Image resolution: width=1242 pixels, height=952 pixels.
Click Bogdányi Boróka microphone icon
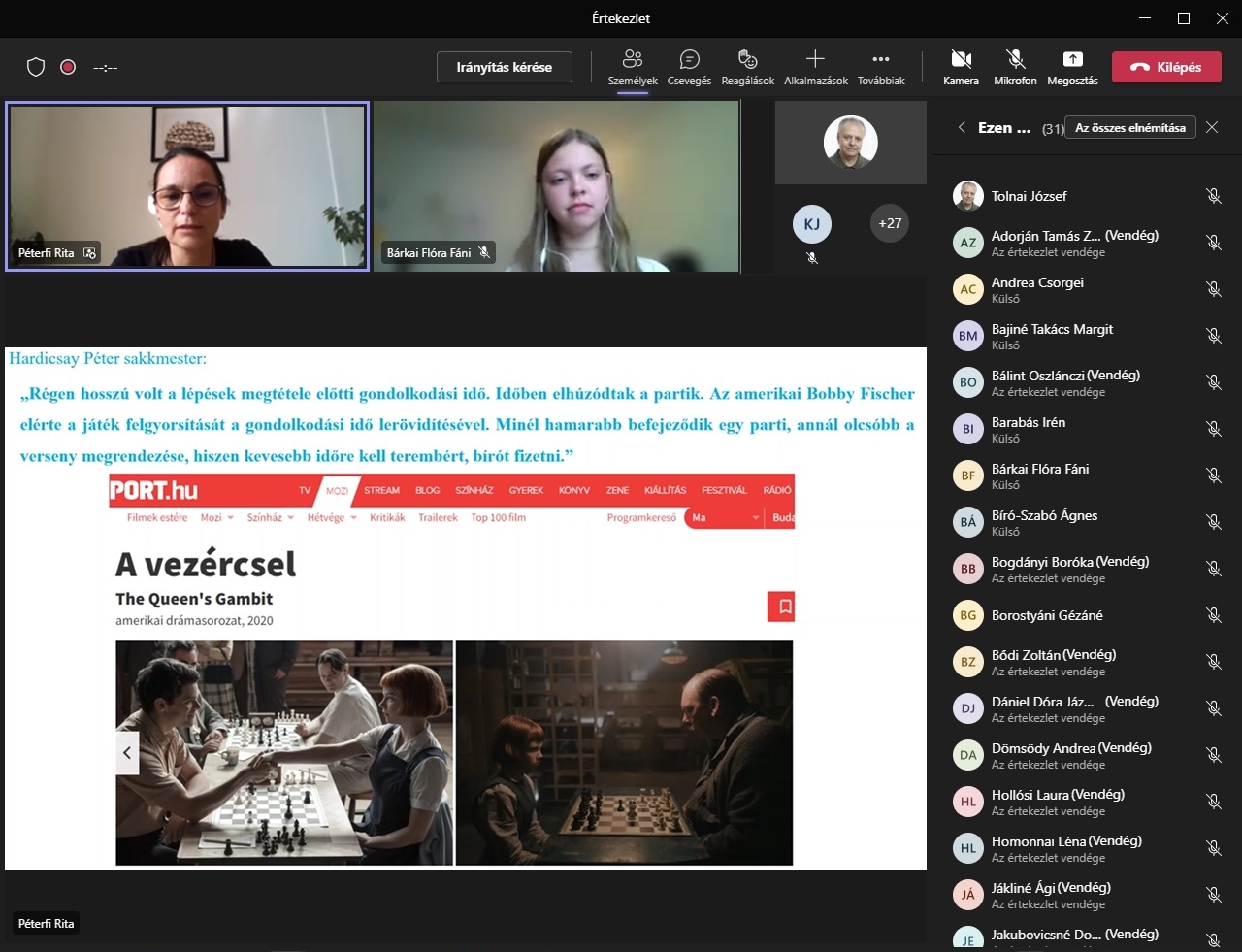(1213, 569)
